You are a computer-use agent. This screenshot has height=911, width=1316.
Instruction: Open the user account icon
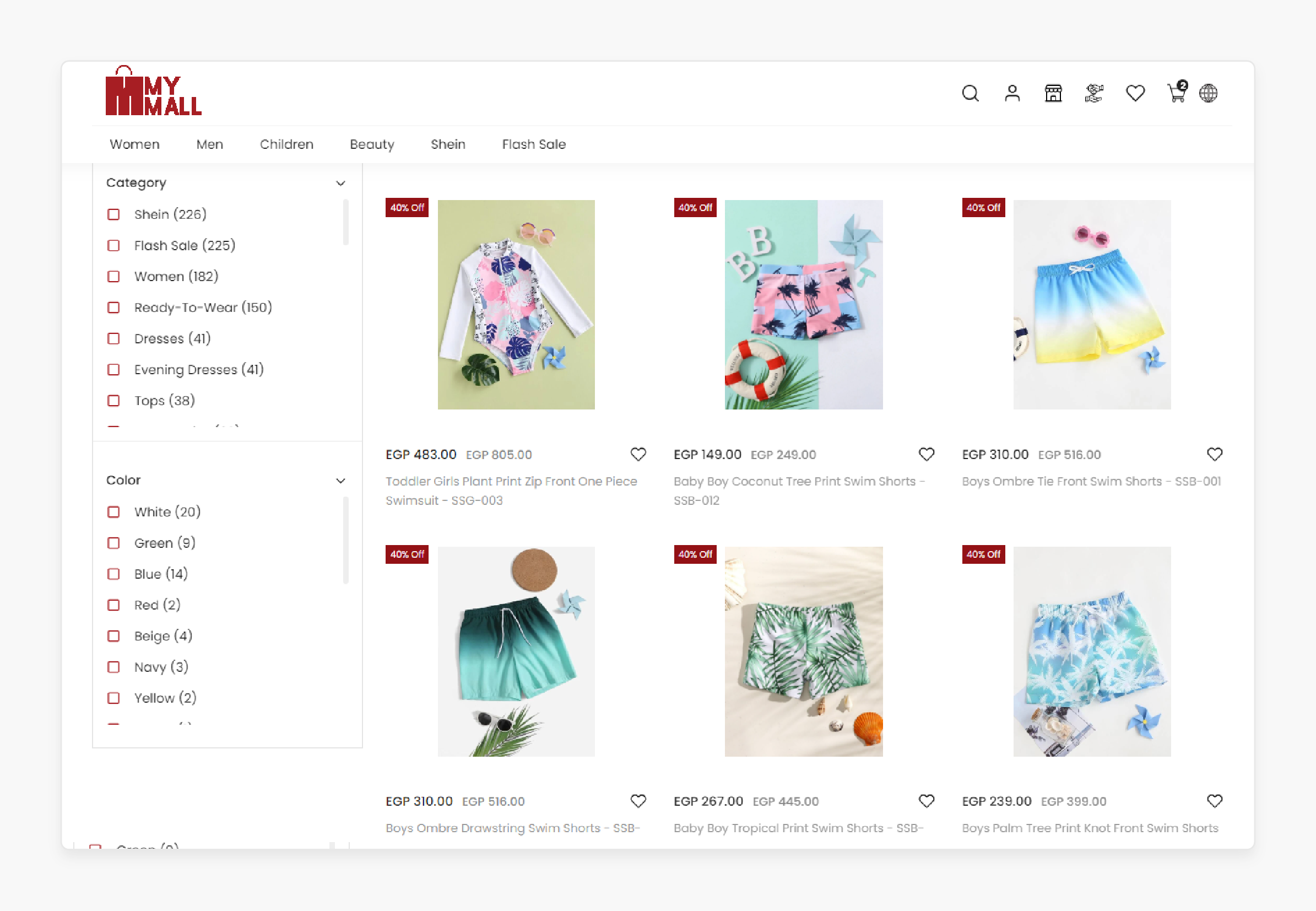tap(1012, 93)
